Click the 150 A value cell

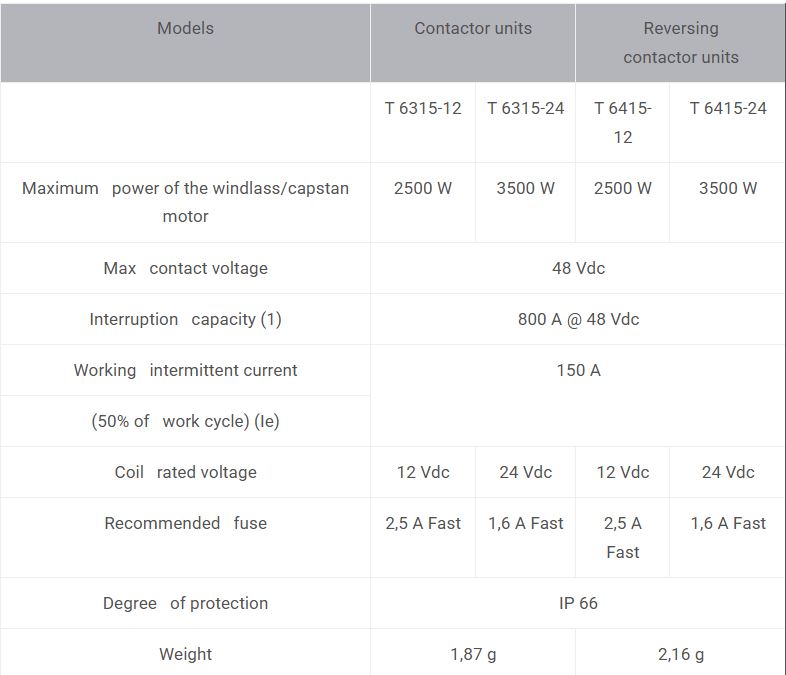click(578, 370)
